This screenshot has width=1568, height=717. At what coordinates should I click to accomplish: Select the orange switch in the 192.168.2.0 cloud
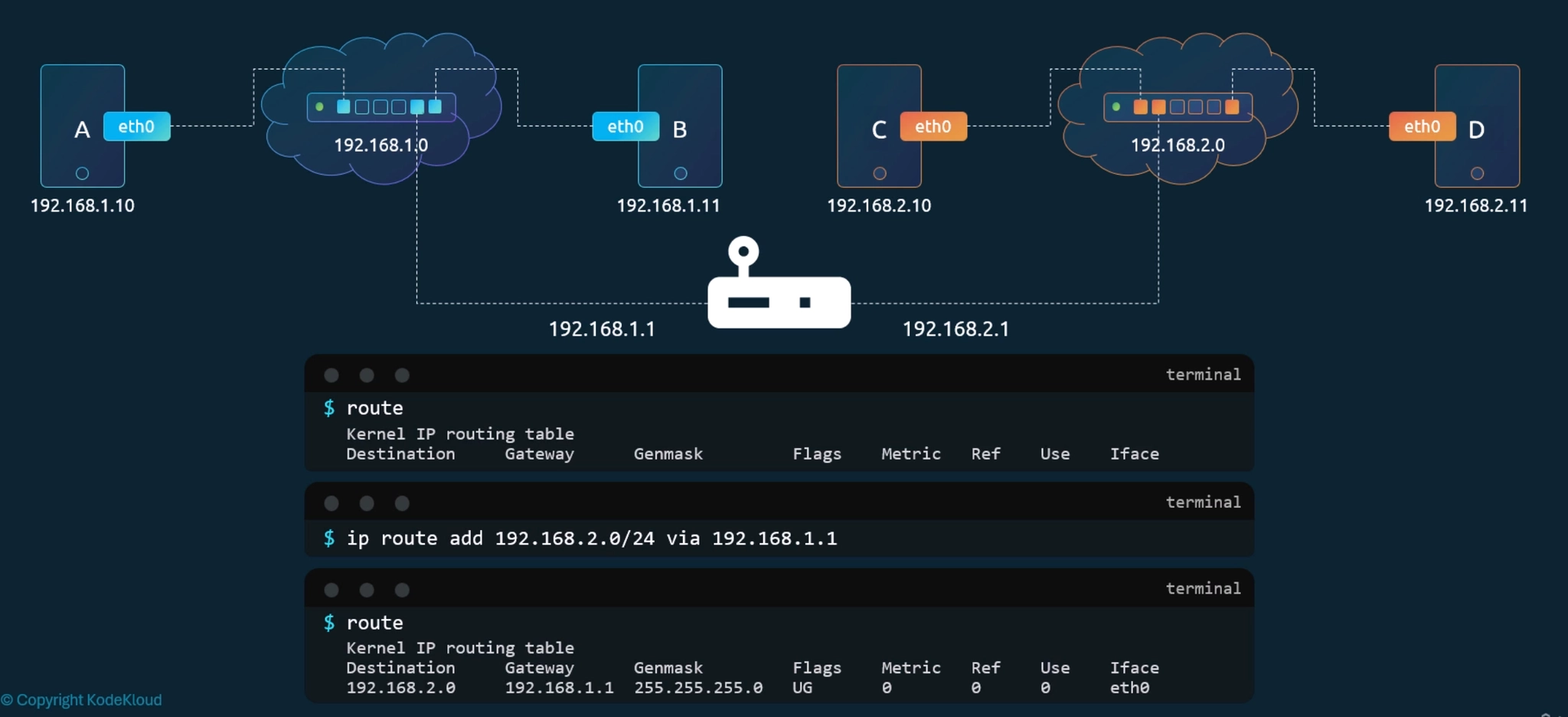[1178, 107]
